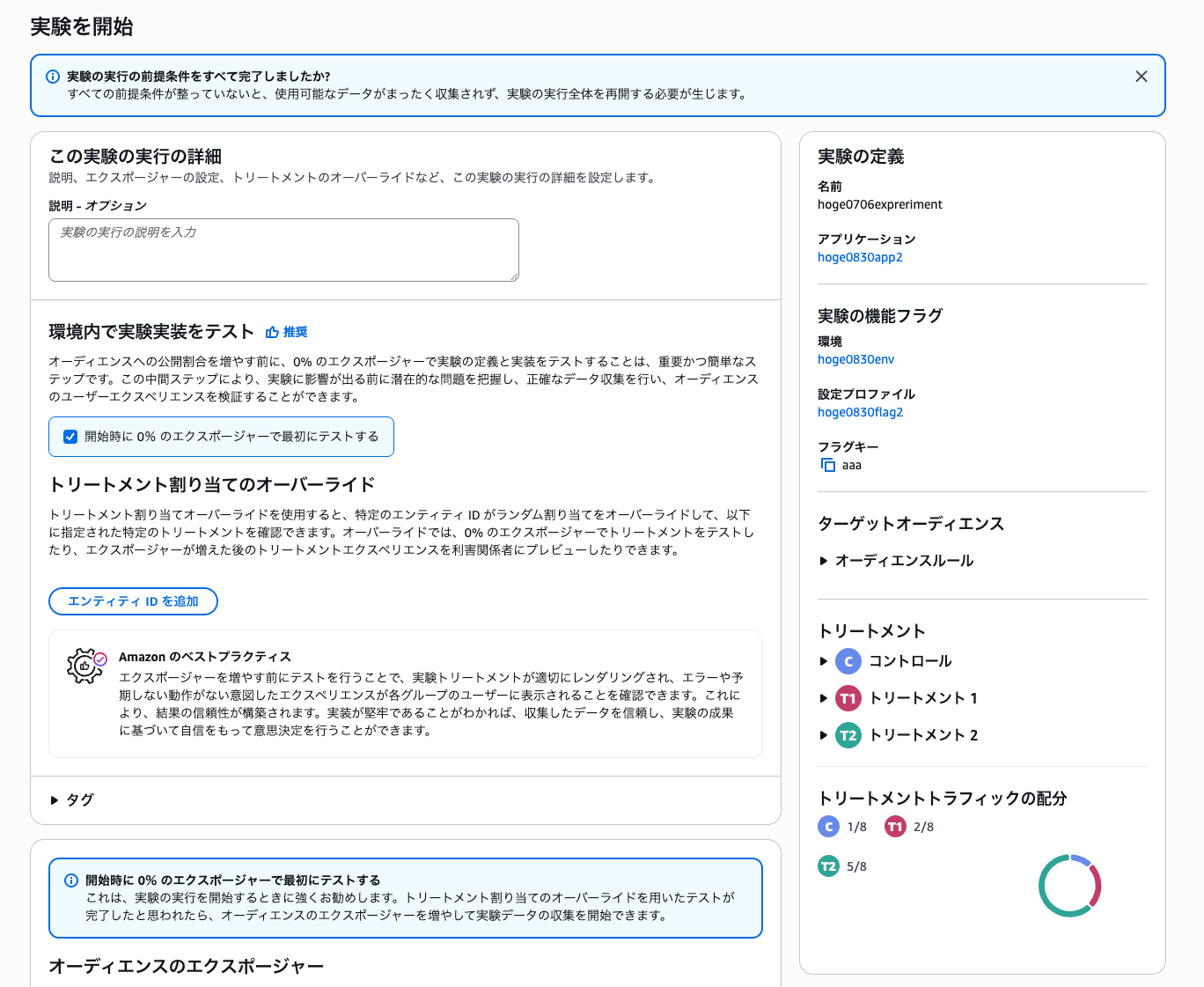Screen dimensions: 1204x987
Task: Click ターゲットオーディエンス heading
Action: coord(911,524)
